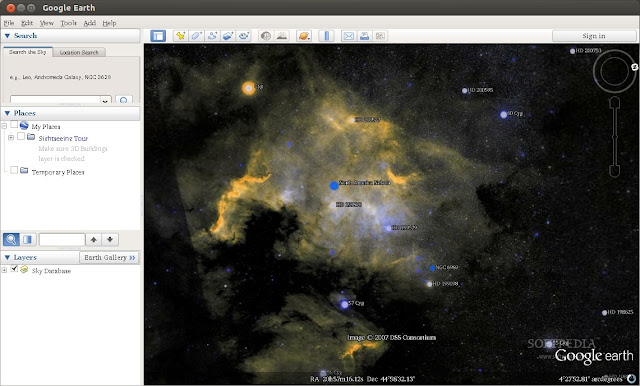Select the ruler measurement tool

(326, 36)
